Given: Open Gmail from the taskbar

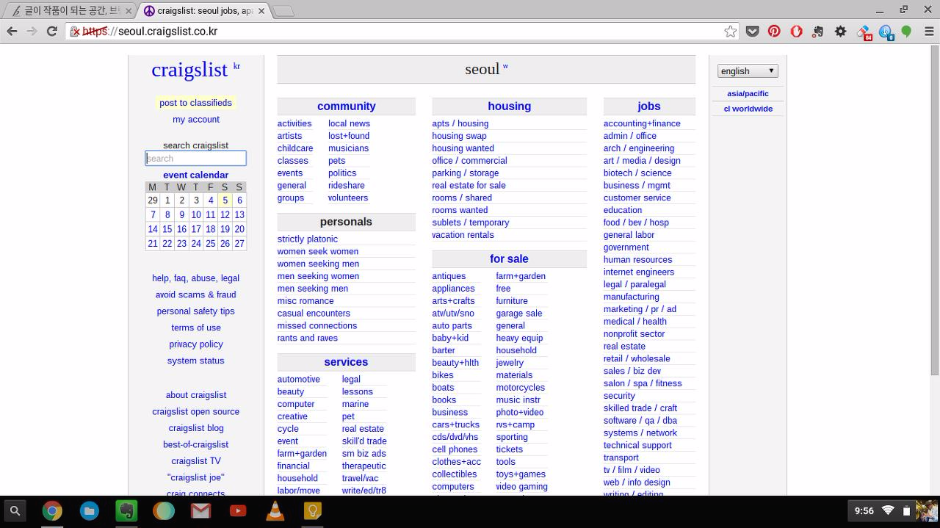Looking at the screenshot, I should coord(201,511).
